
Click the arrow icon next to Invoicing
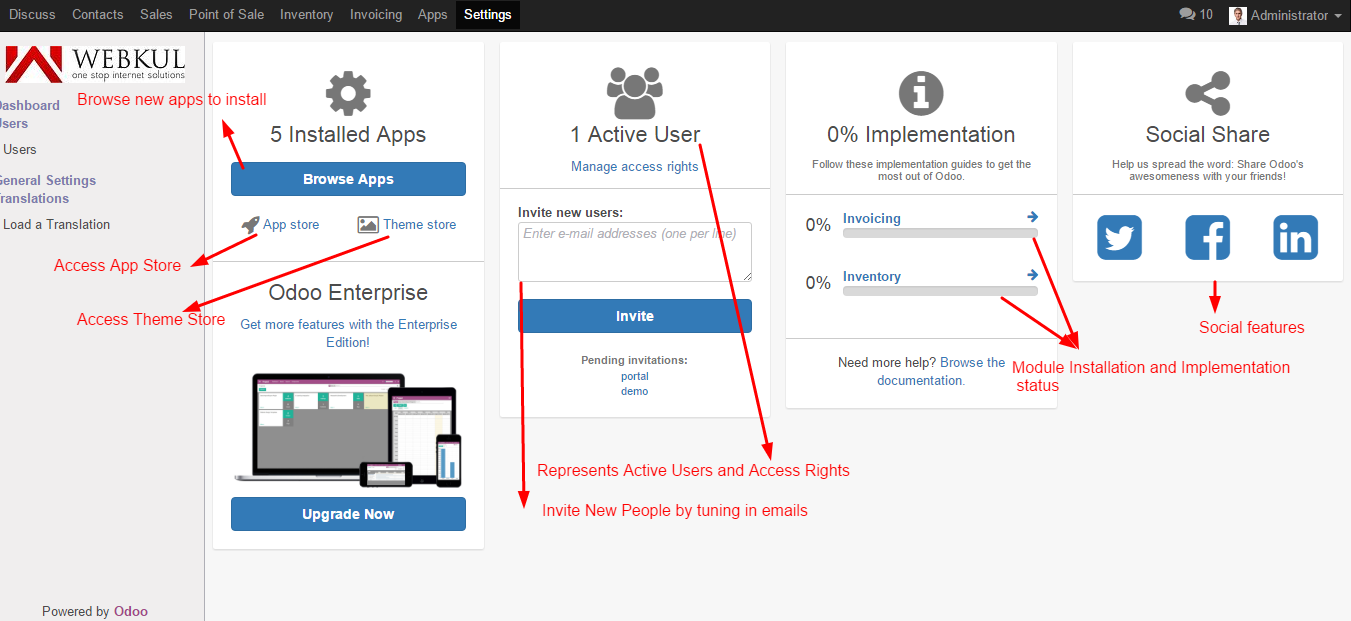(1032, 217)
